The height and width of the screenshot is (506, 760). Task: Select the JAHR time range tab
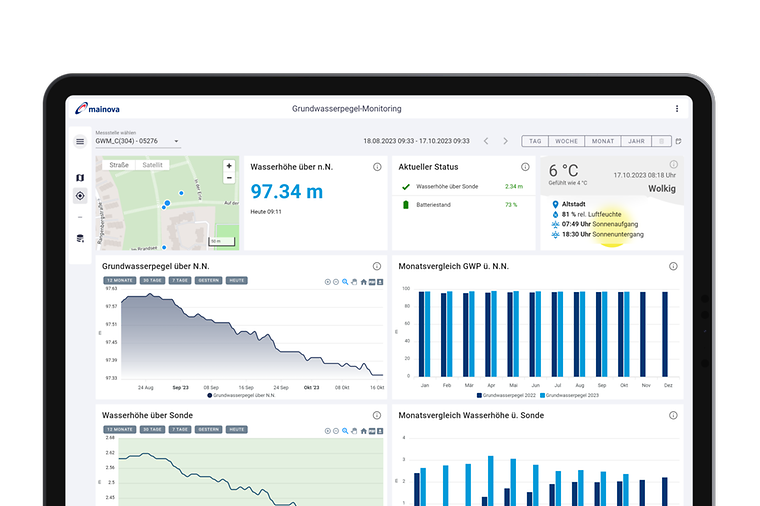point(636,141)
